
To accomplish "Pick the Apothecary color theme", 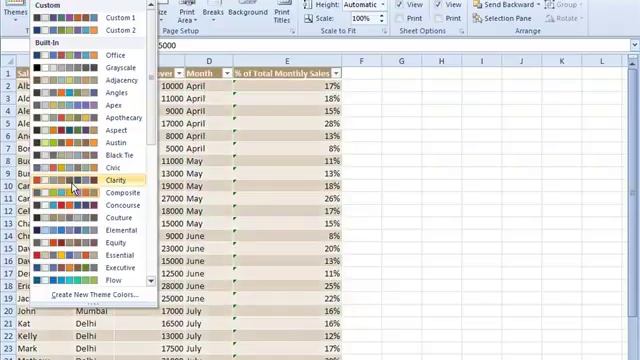I will click(x=89, y=118).
